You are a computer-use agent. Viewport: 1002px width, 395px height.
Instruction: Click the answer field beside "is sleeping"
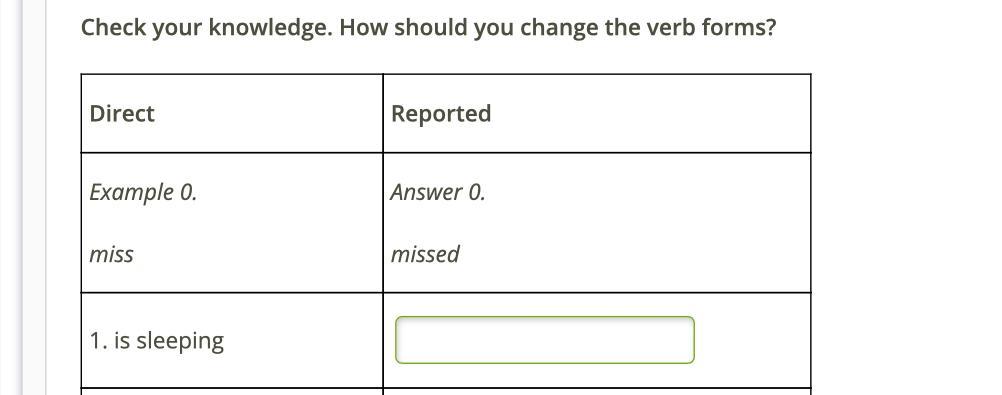tap(544, 340)
